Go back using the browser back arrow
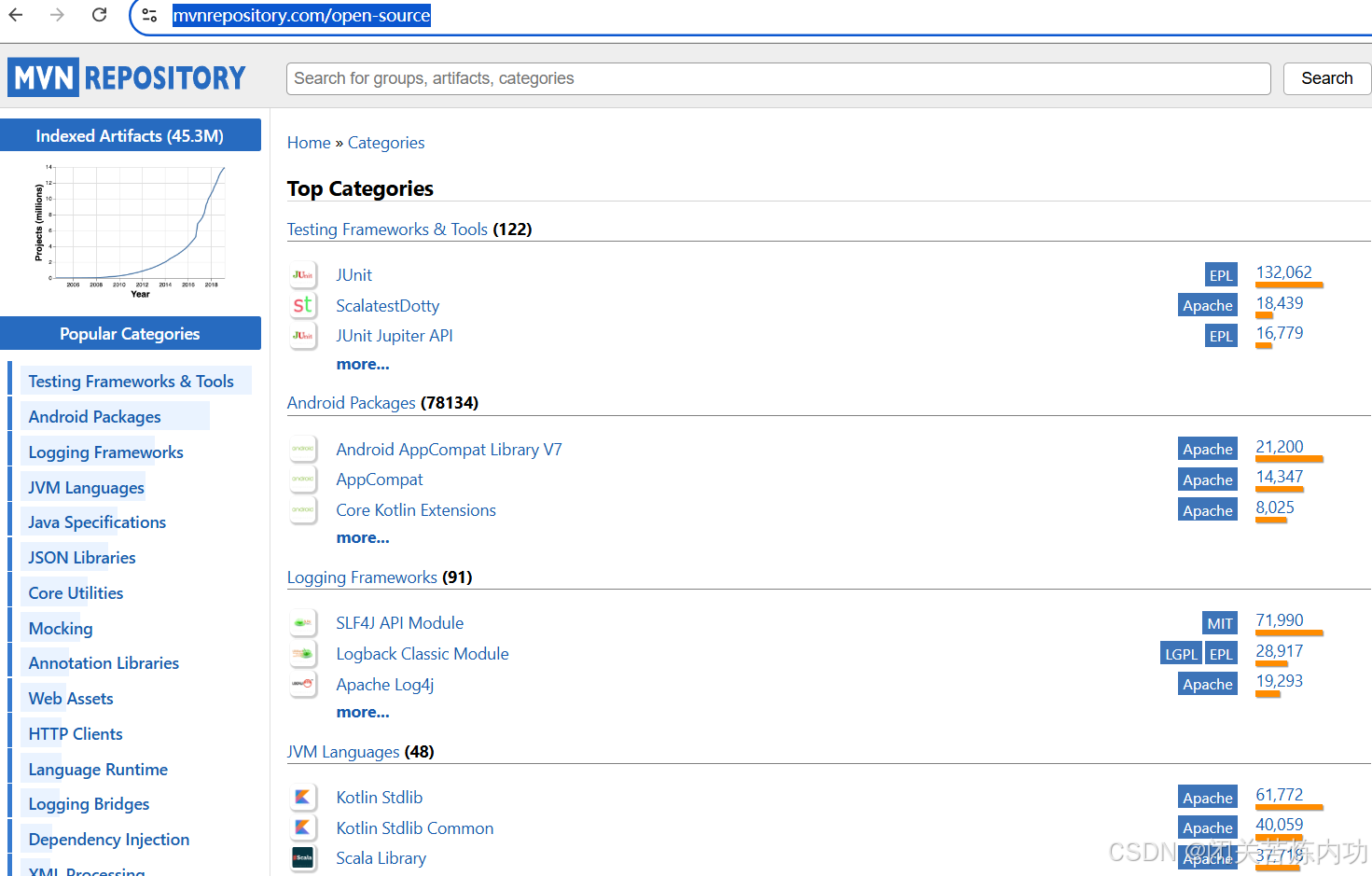Screen dimensions: 1372x876 pos(16,15)
